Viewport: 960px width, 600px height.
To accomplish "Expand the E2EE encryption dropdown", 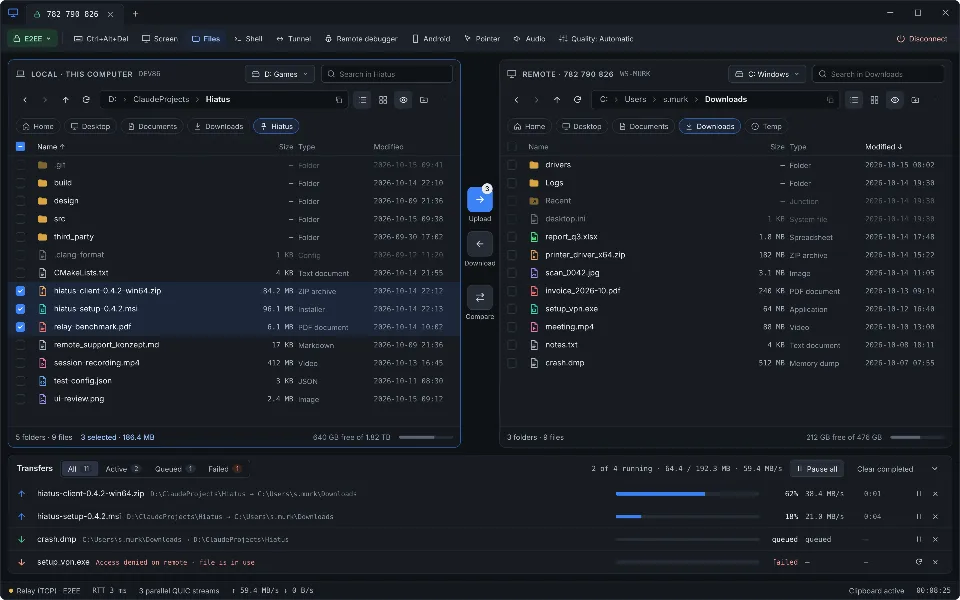I will pyautogui.click(x=32, y=39).
